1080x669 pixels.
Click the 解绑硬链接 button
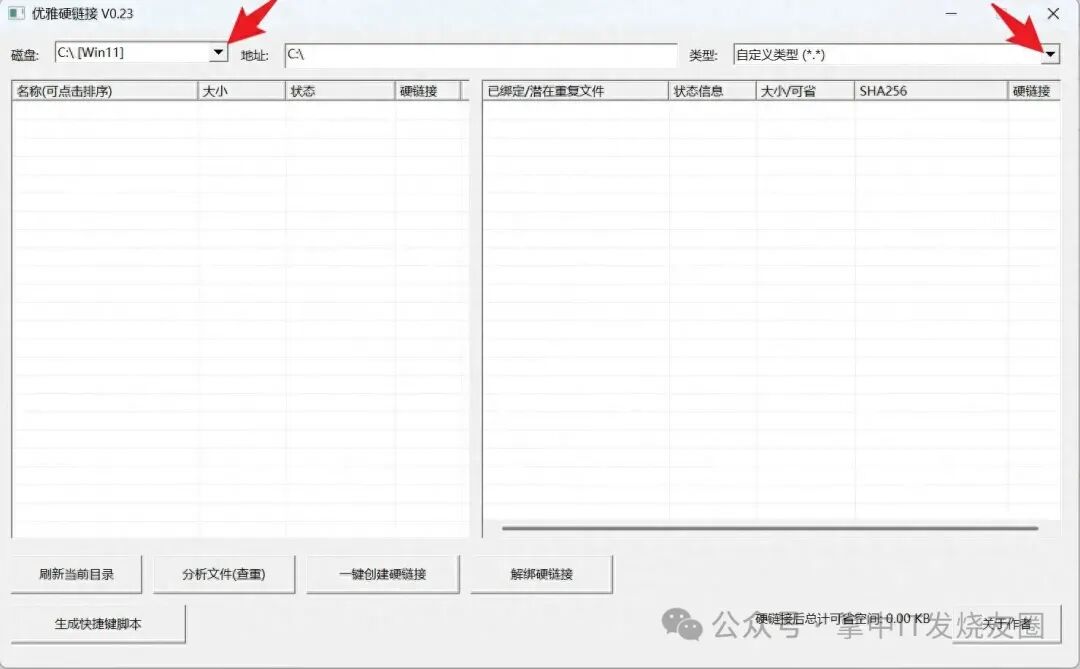tap(541, 574)
